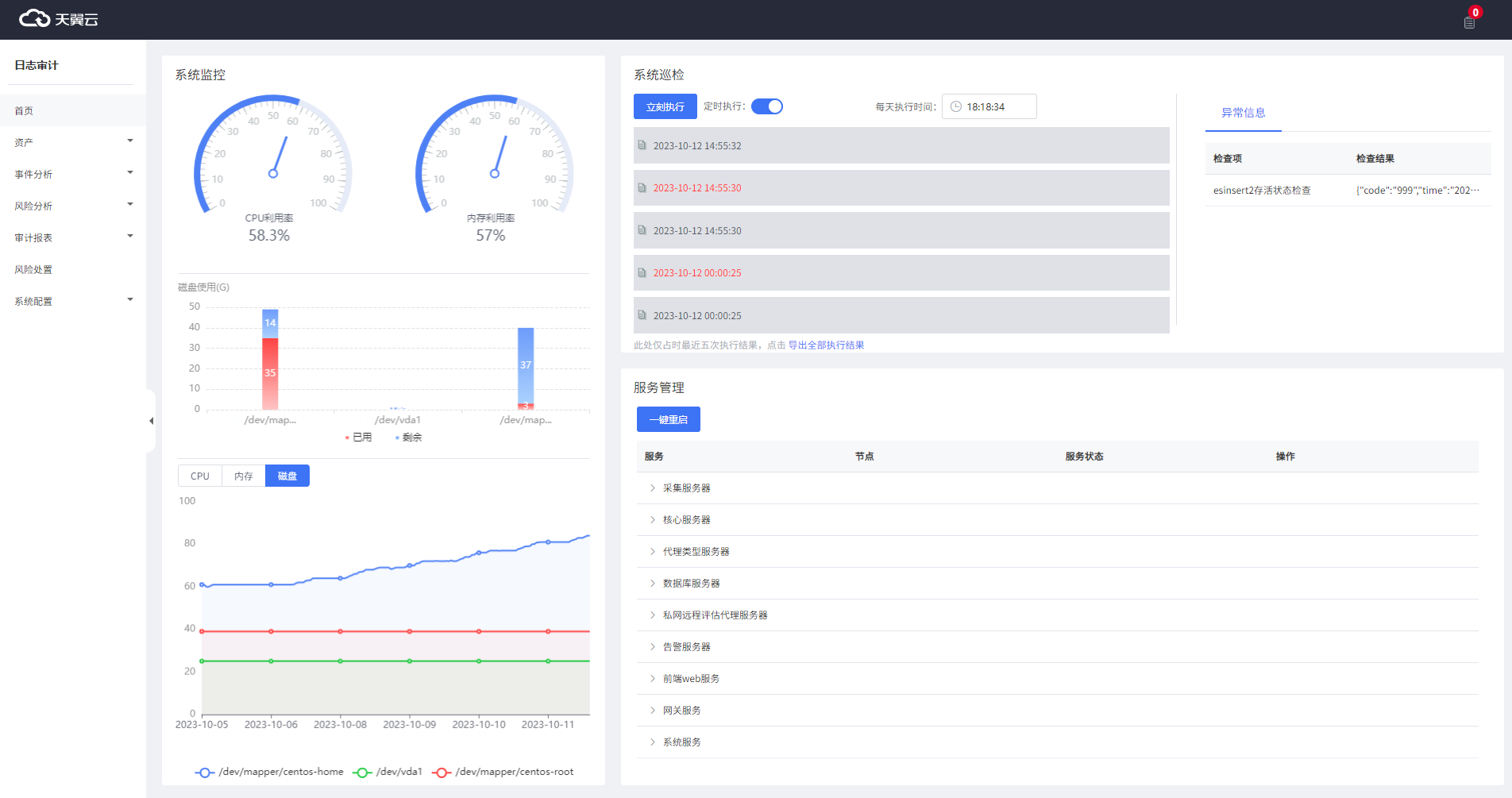
Task: Expand the 数据库服务器 service row
Action: point(653,584)
